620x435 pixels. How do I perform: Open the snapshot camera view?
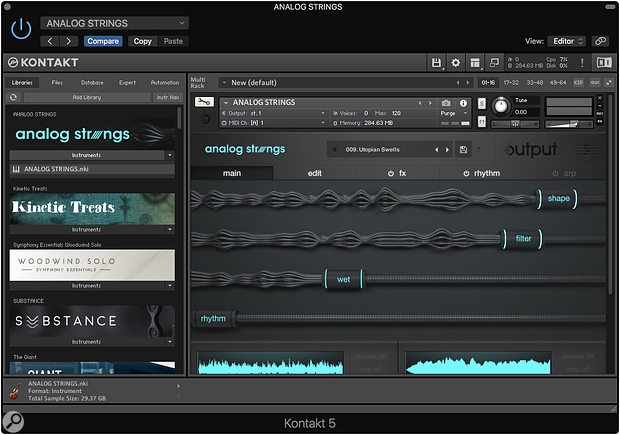coord(446,103)
